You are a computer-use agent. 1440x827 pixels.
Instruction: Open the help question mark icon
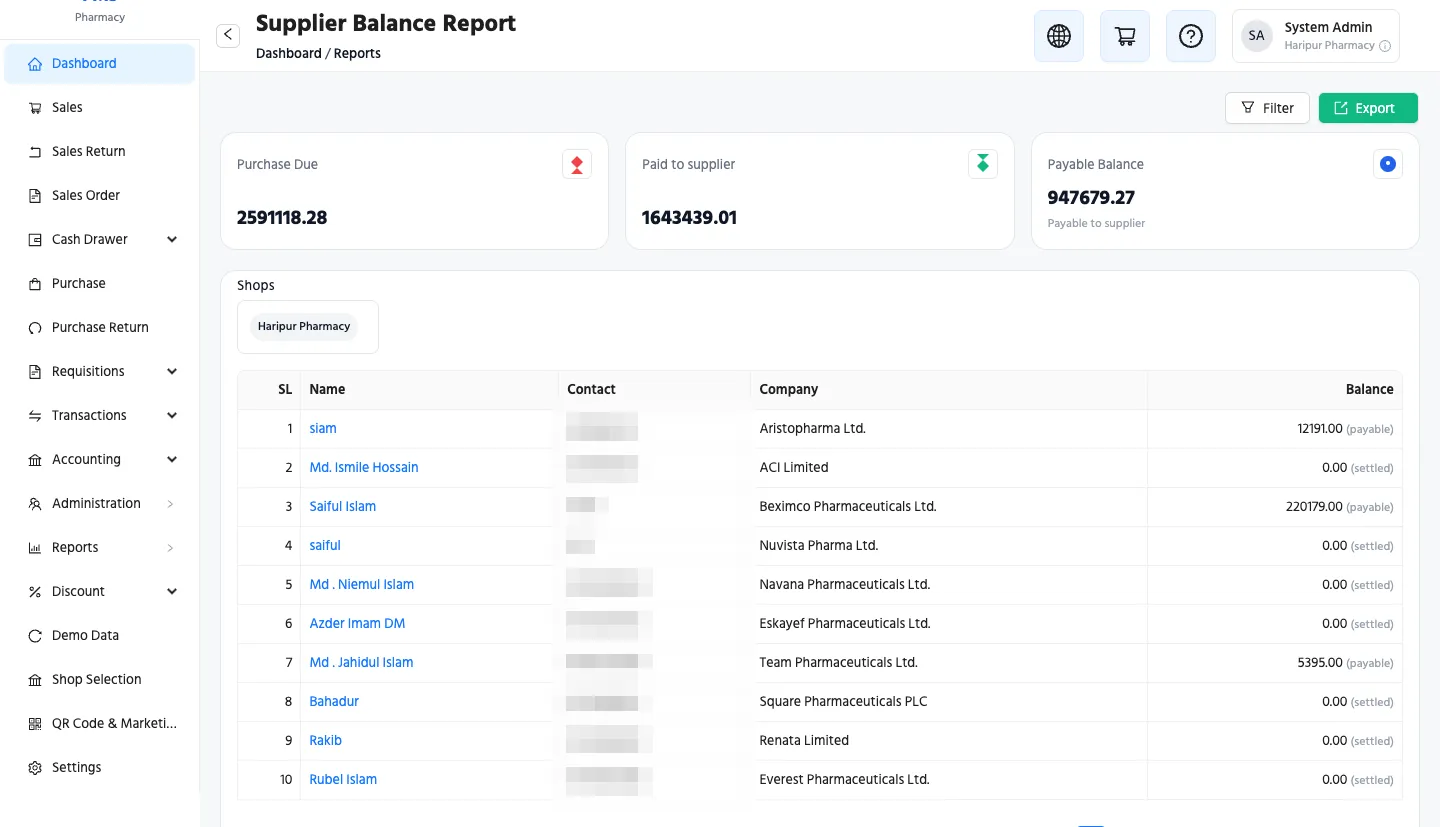tap(1191, 36)
